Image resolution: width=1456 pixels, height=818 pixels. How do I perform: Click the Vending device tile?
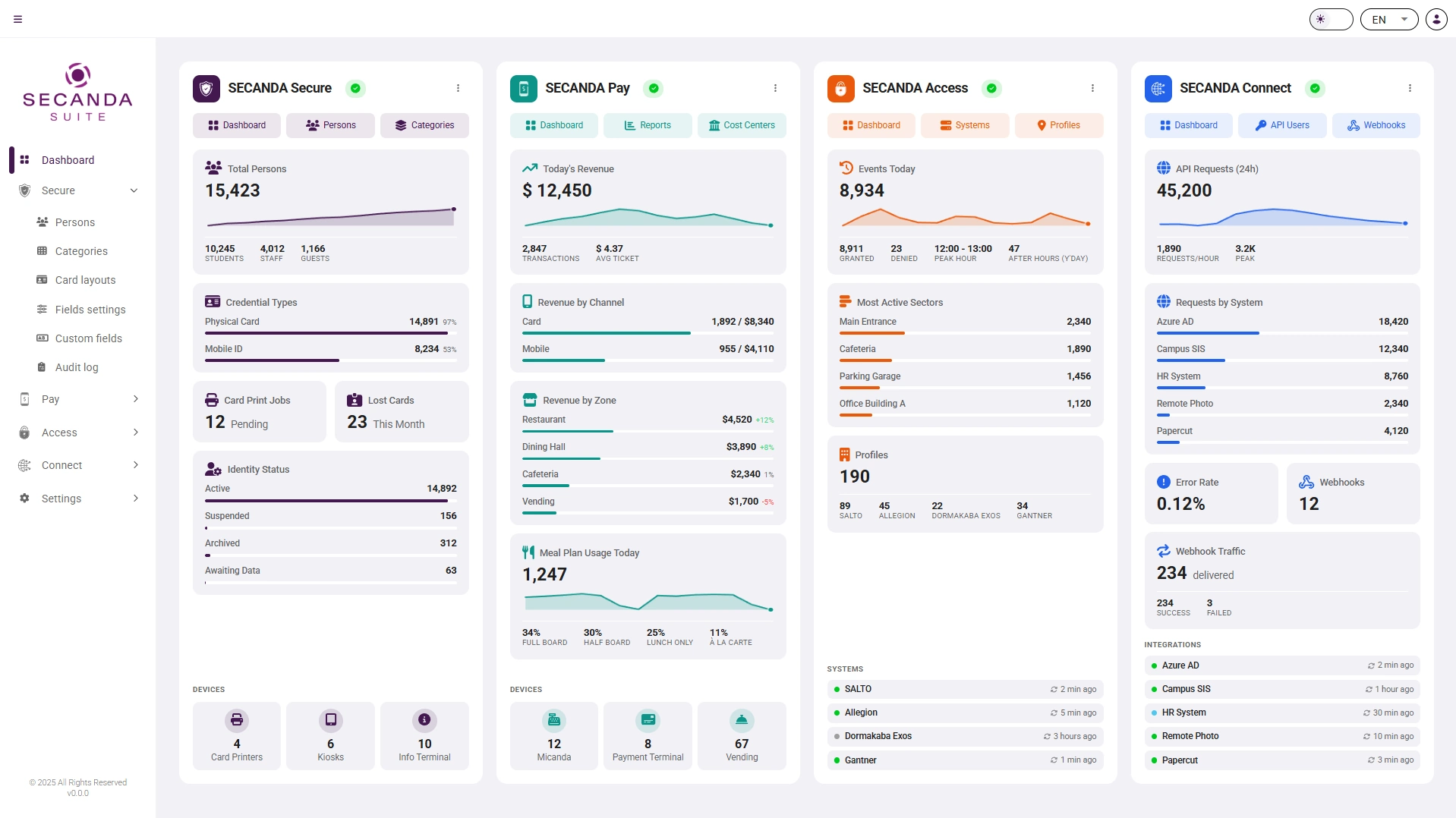[742, 735]
